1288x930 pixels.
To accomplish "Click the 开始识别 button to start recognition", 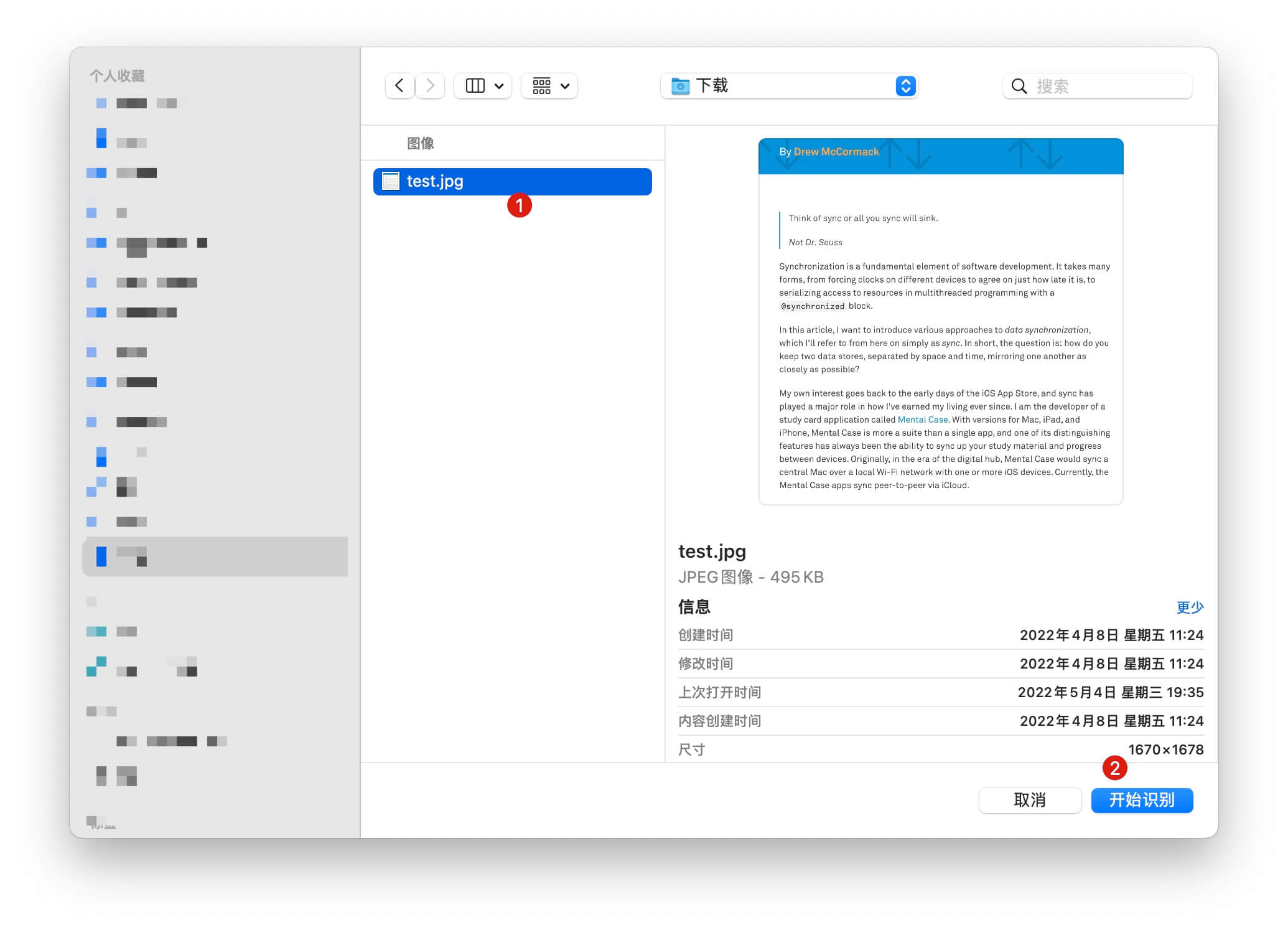I will pyautogui.click(x=1142, y=801).
